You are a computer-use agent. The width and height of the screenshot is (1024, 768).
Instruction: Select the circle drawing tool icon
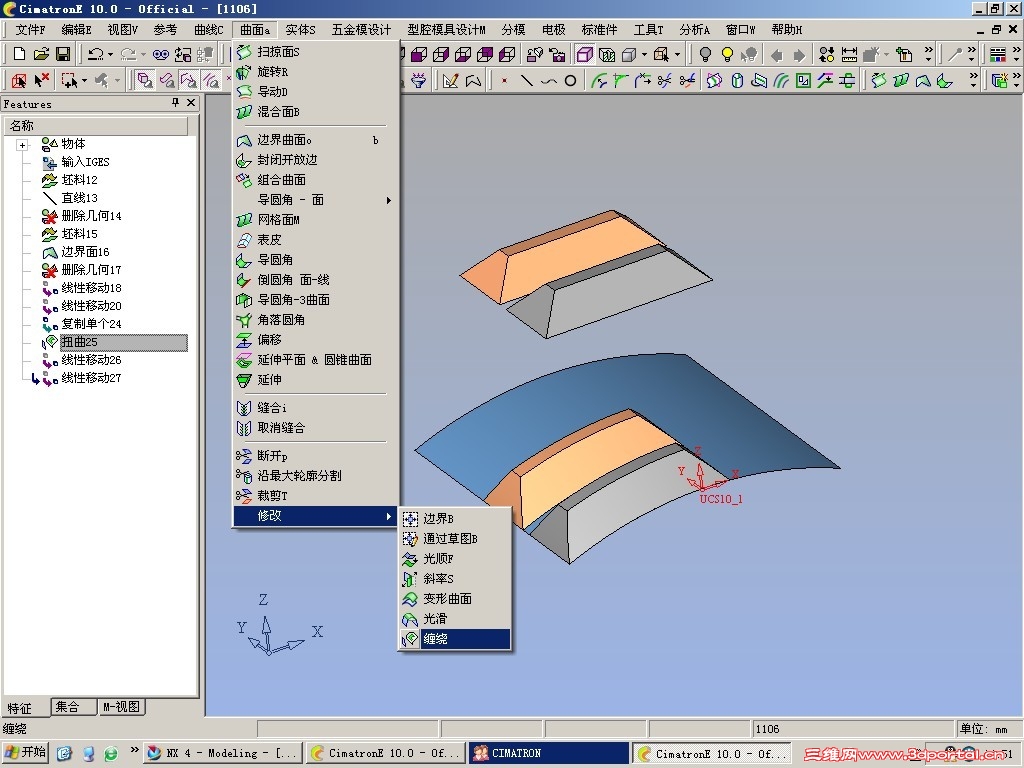tap(570, 80)
